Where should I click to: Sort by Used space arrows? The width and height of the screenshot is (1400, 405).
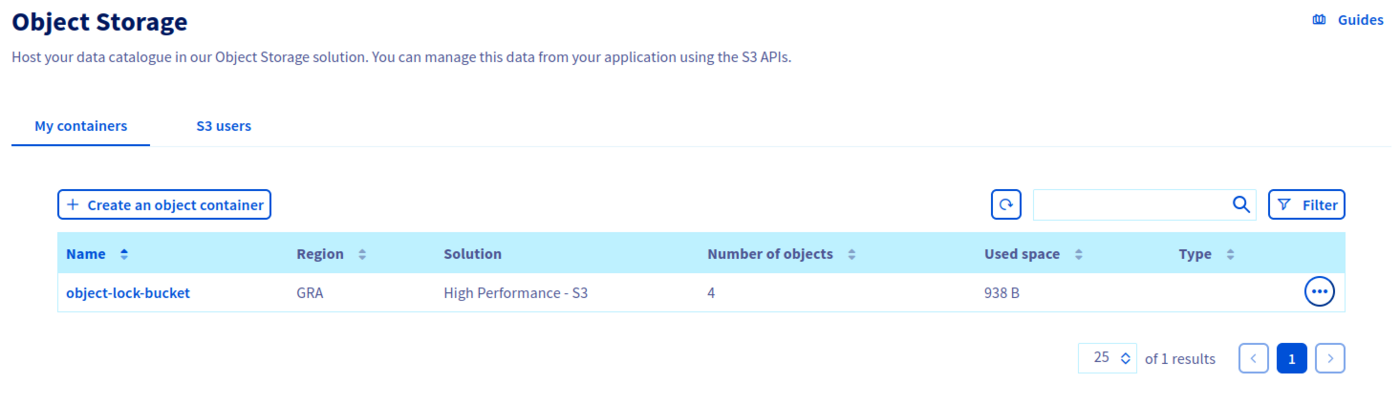click(x=1078, y=254)
